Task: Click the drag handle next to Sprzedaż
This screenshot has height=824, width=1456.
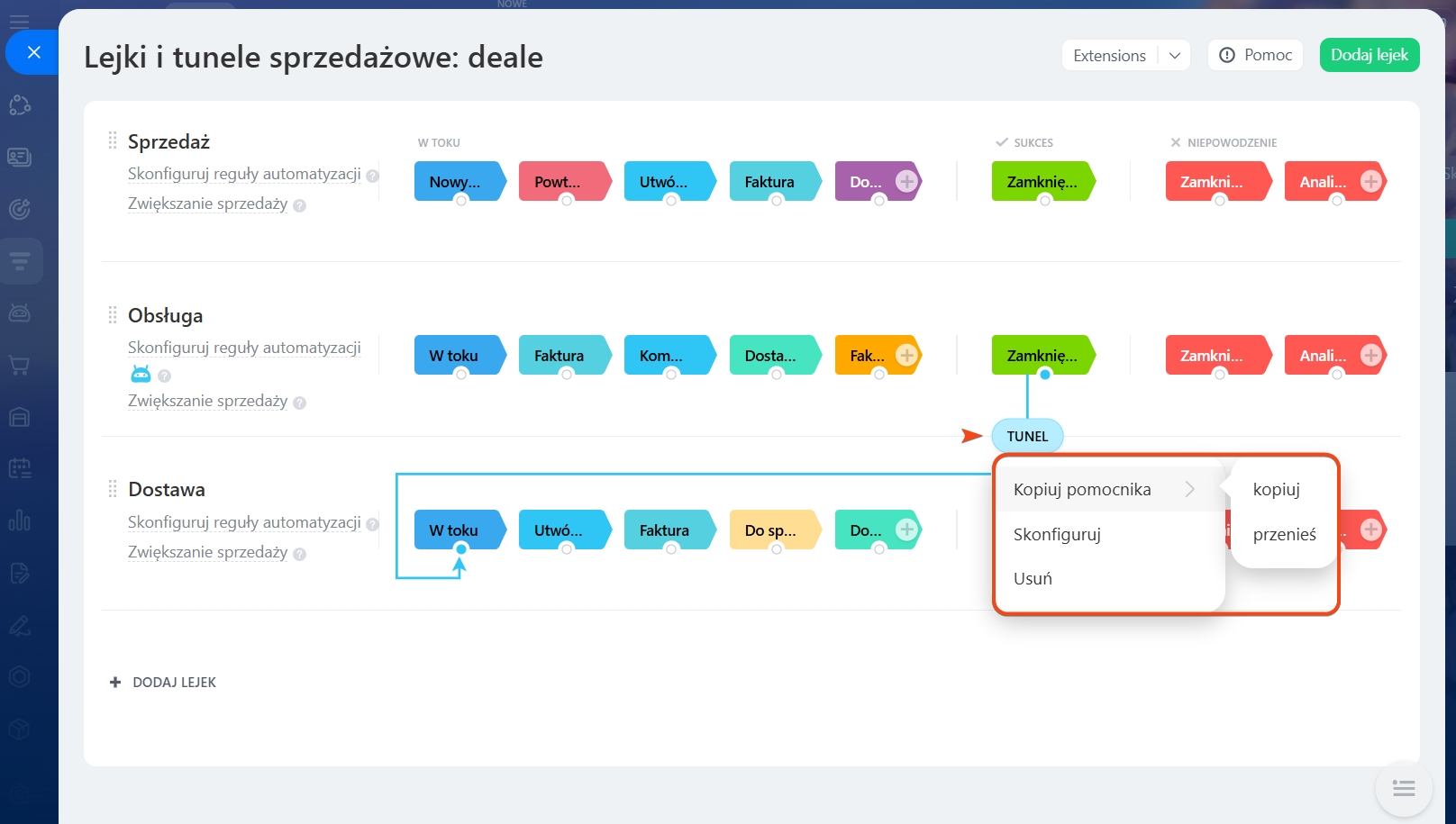Action: pos(113,140)
